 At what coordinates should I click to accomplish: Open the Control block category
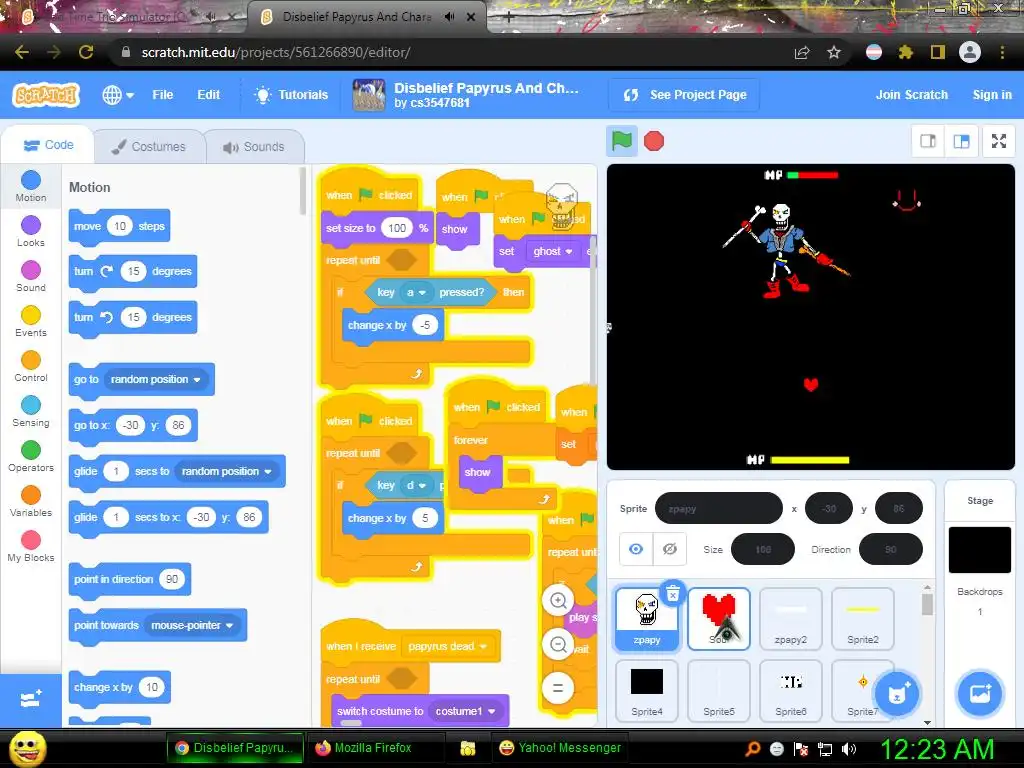click(x=31, y=366)
